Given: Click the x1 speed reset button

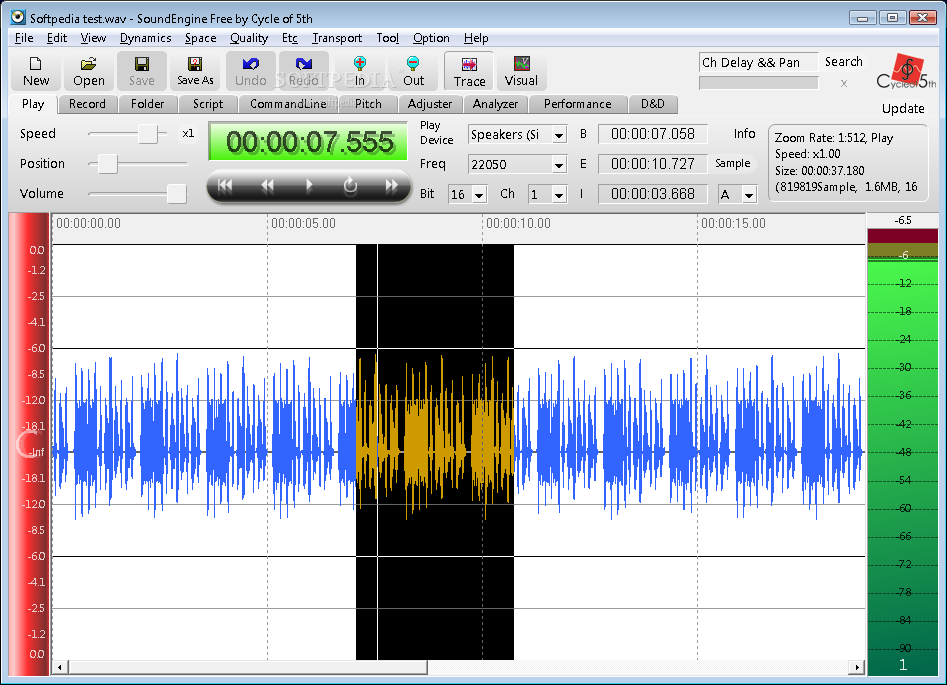Looking at the screenshot, I should click(x=188, y=133).
